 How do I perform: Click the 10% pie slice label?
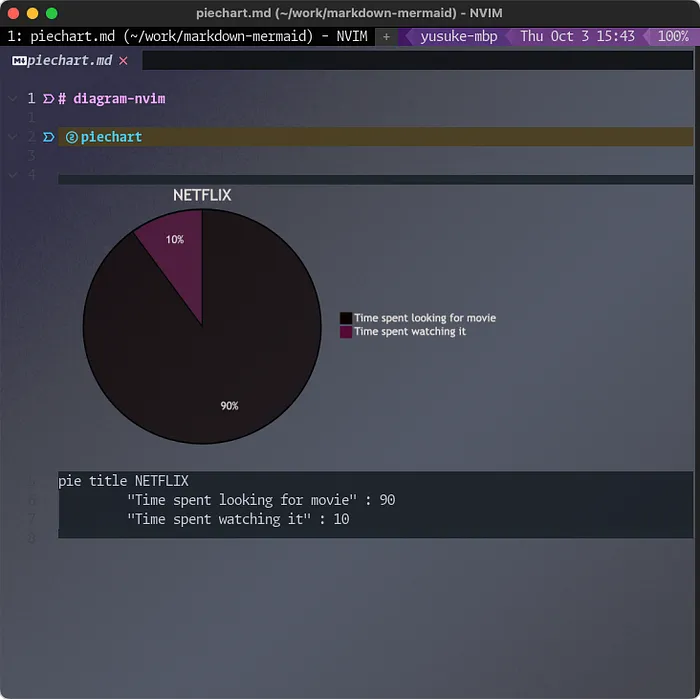click(175, 240)
